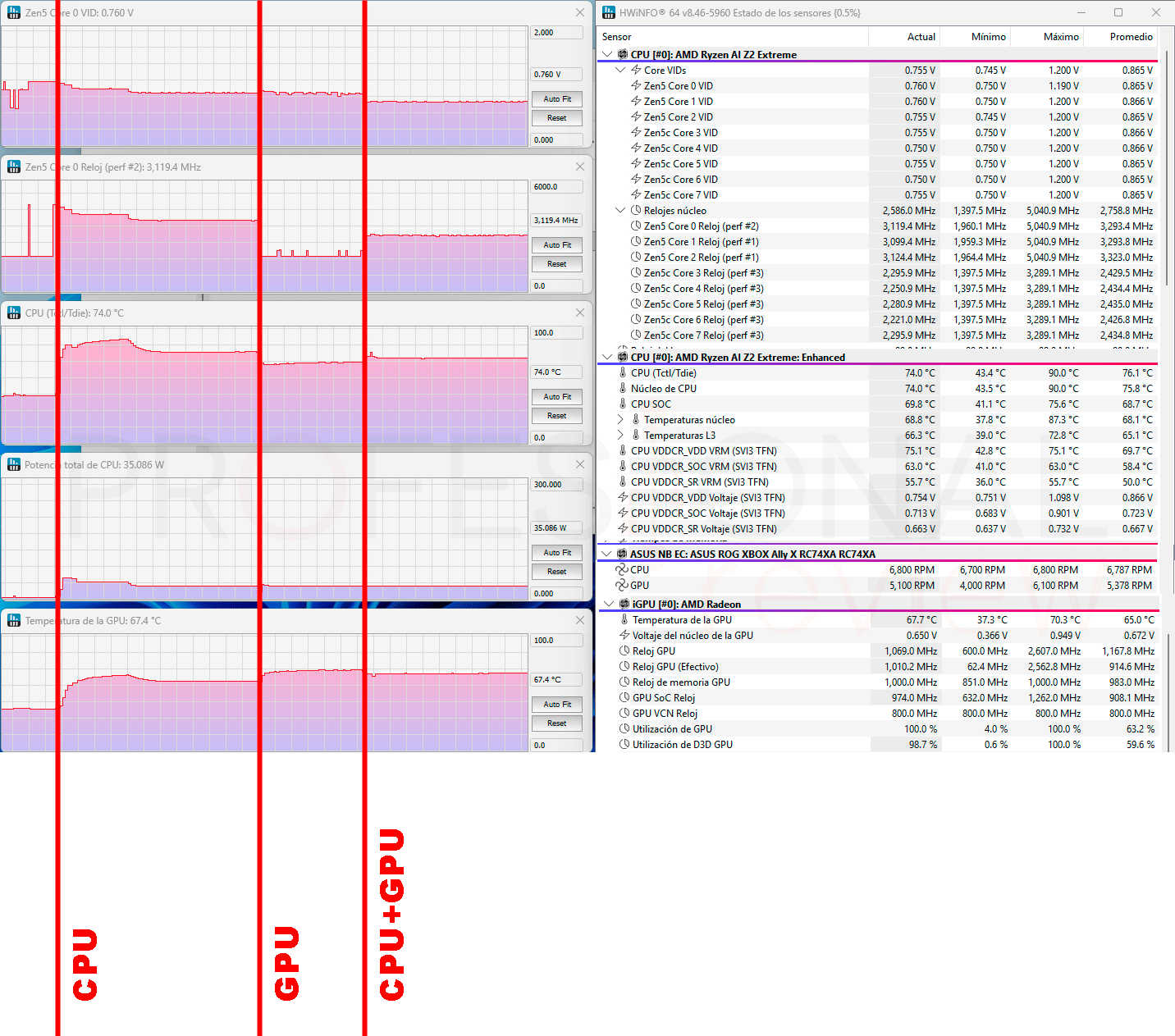
Task: Collapse the ASUS NB EC sensor group
Action: point(607,555)
